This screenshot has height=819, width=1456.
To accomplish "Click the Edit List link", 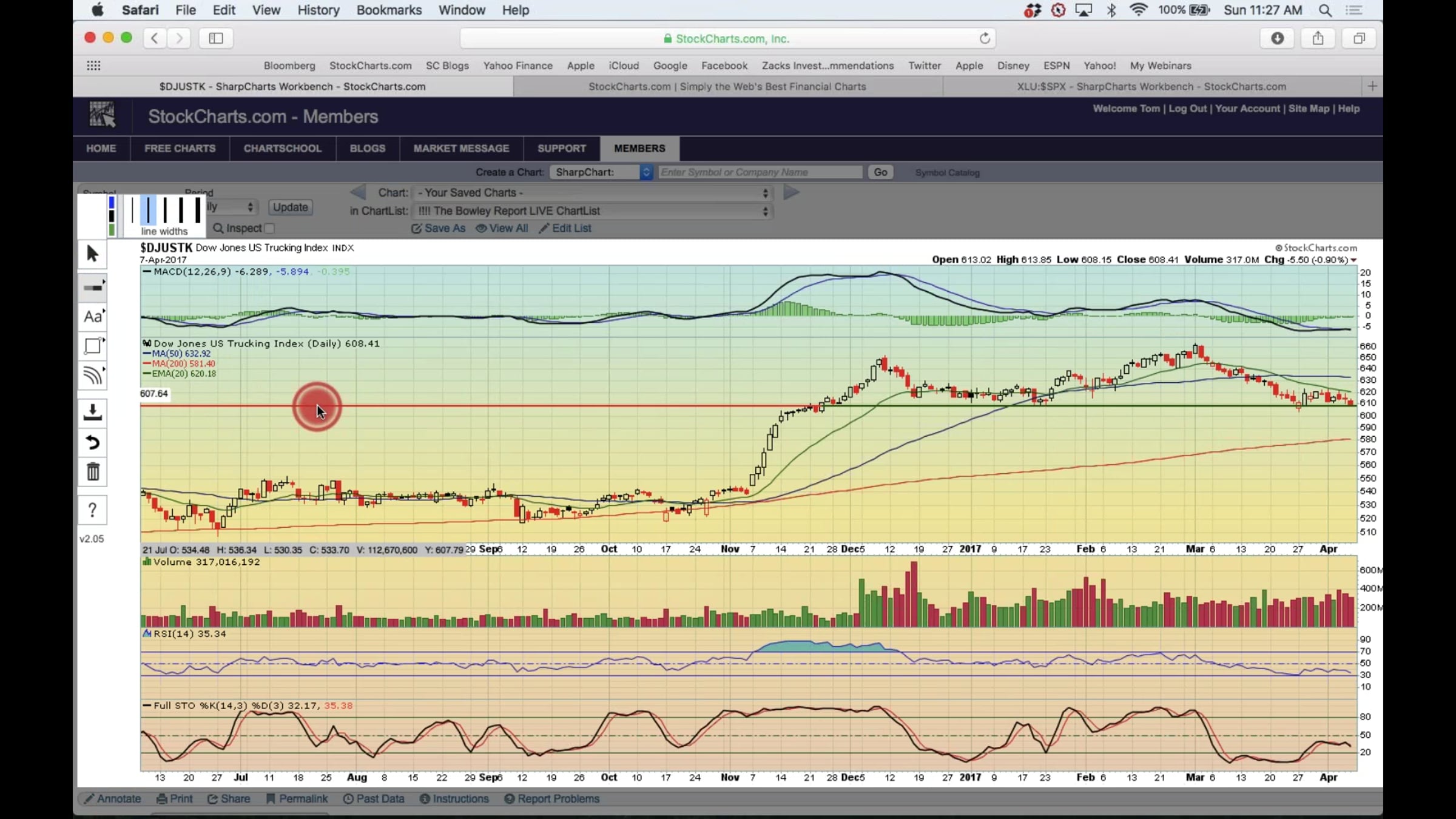I will coord(565,228).
